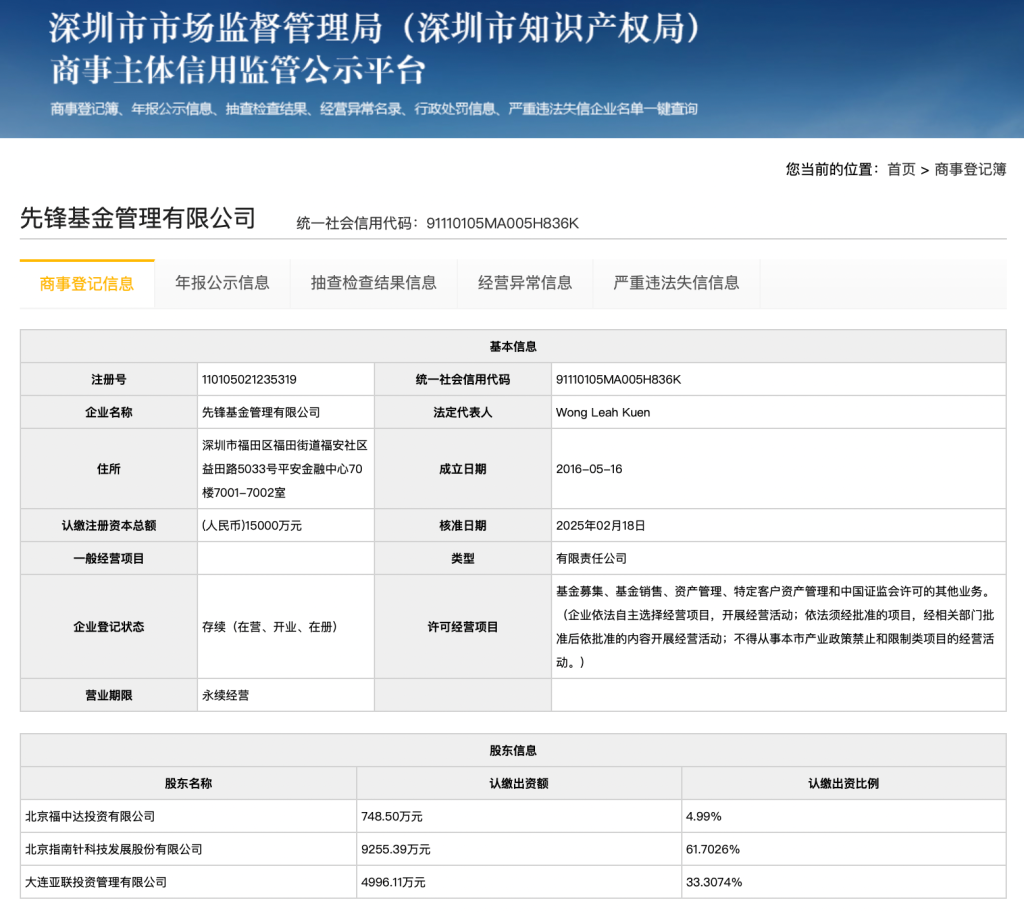This screenshot has height=912, width=1024.
Task: Click the 股东信息 section header
Action: point(513,750)
